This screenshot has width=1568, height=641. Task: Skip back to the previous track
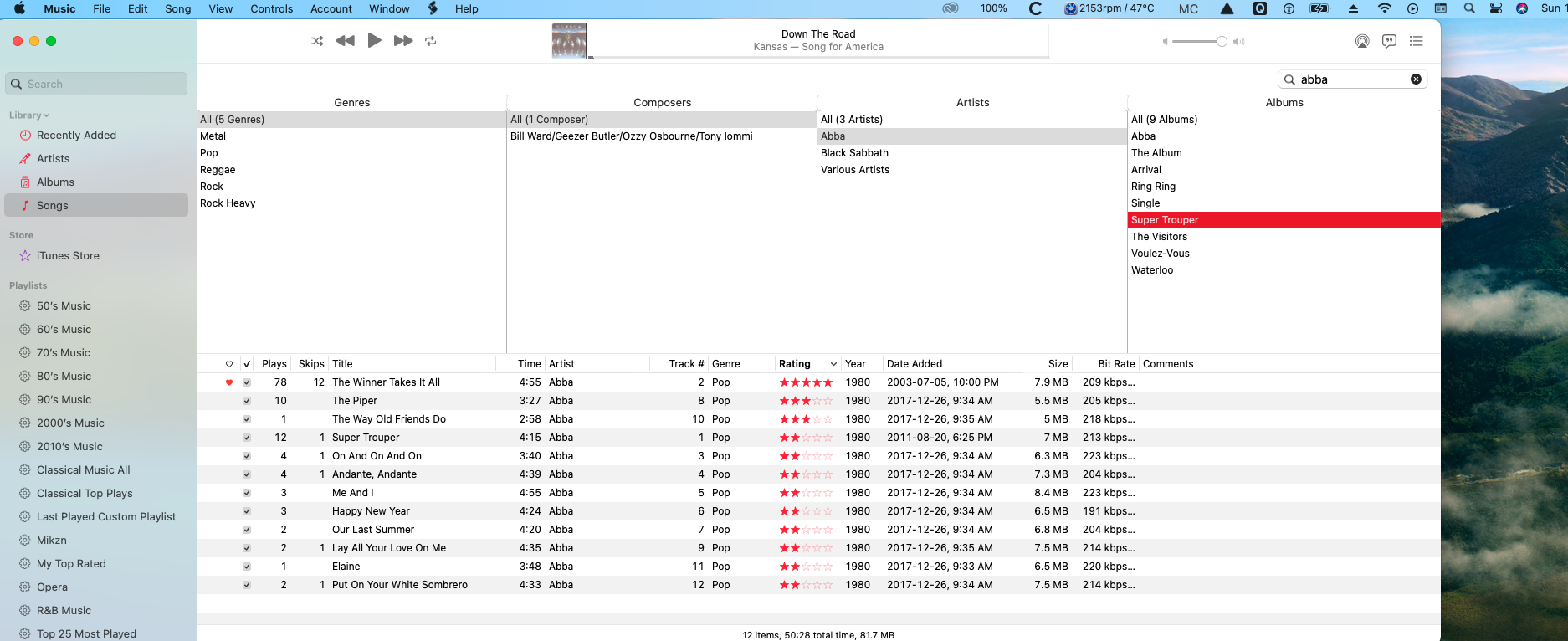(x=345, y=41)
